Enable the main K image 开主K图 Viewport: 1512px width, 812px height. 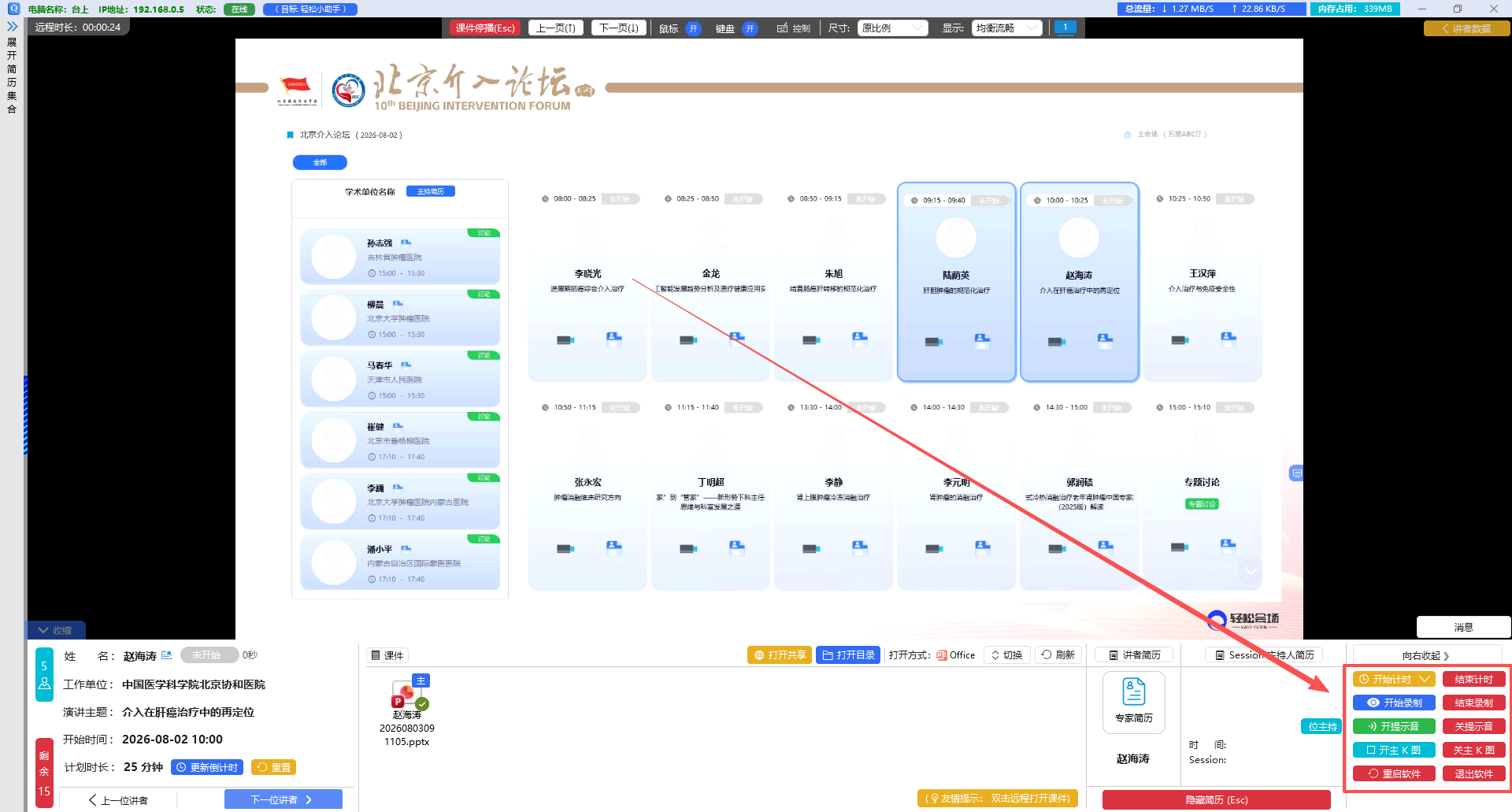1394,750
